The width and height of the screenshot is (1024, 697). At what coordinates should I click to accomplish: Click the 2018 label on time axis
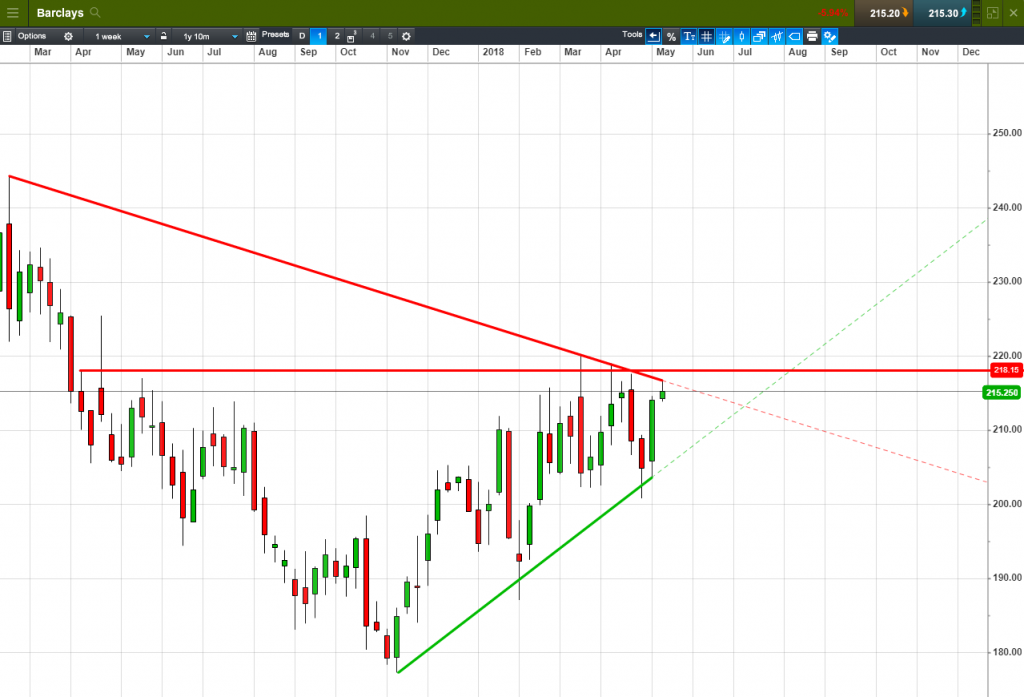[x=493, y=52]
